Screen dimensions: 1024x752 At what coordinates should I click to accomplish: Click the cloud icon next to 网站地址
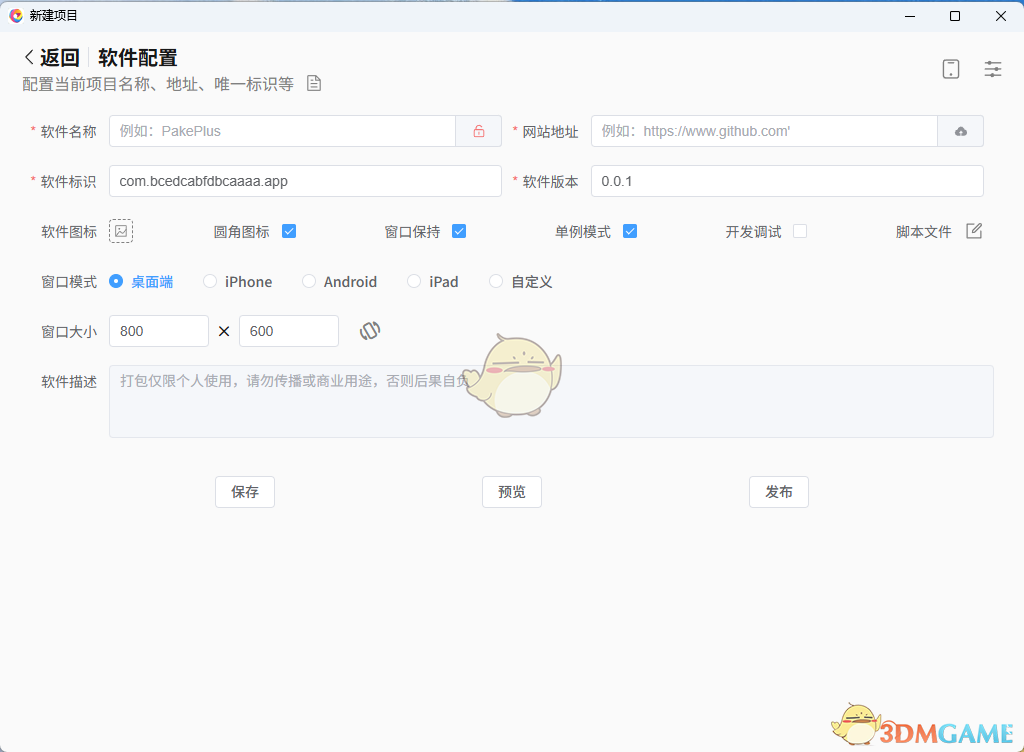[x=961, y=131]
